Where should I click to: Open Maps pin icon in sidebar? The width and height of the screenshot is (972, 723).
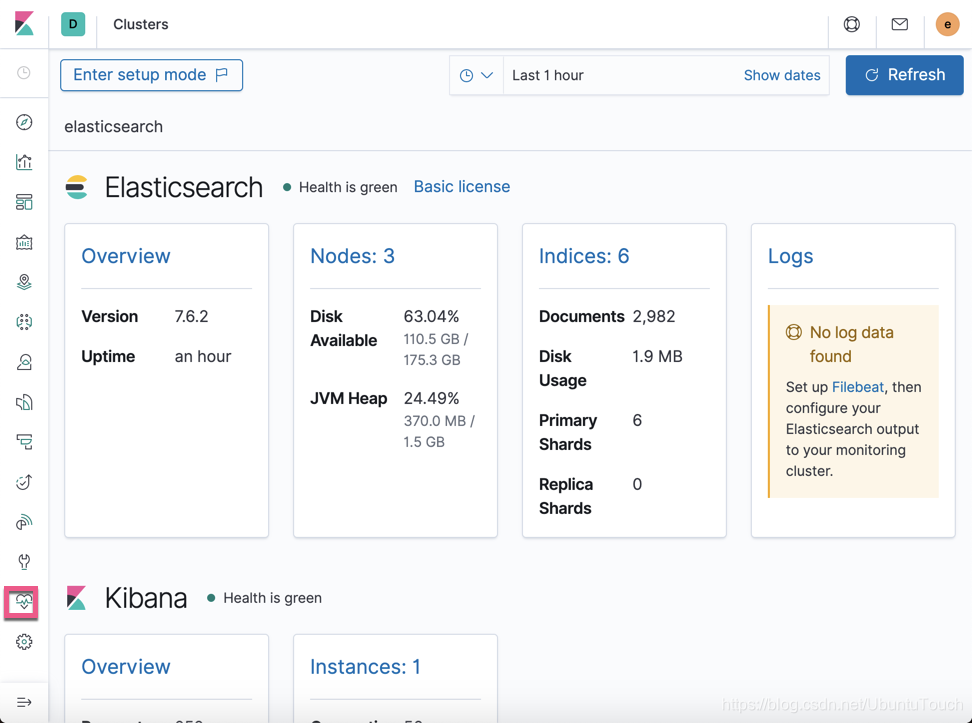24,282
